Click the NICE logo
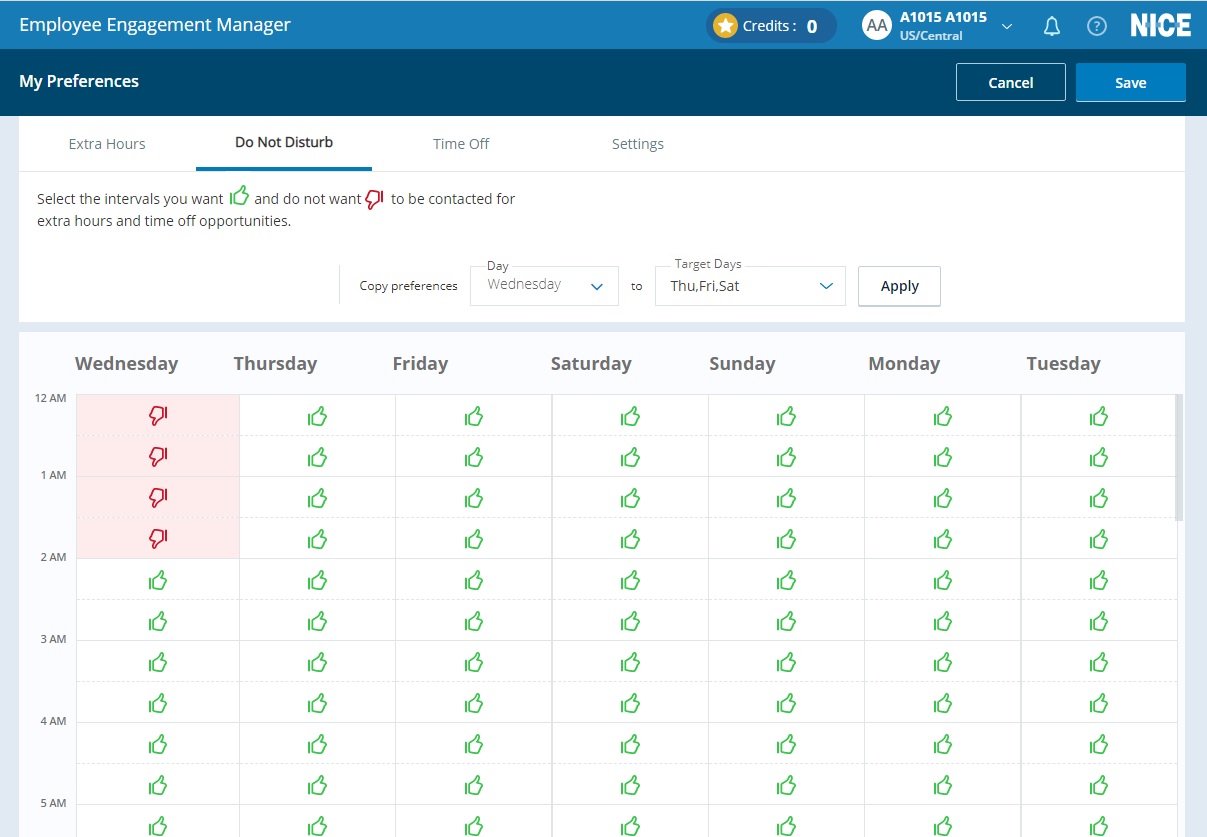 (1160, 26)
